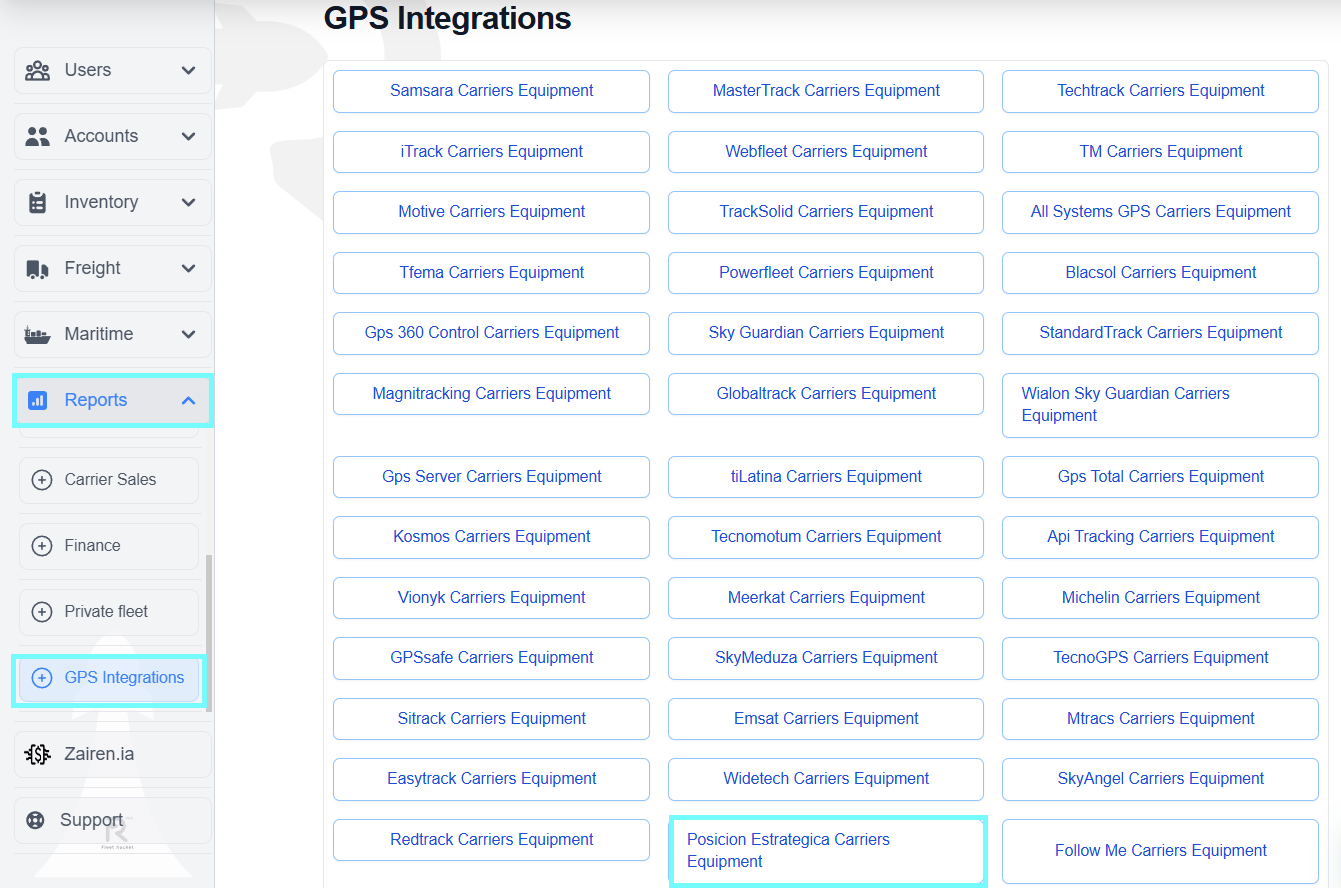The height and width of the screenshot is (888, 1341).
Task: Select GPS Integrations in the sidebar
Action: click(x=109, y=678)
